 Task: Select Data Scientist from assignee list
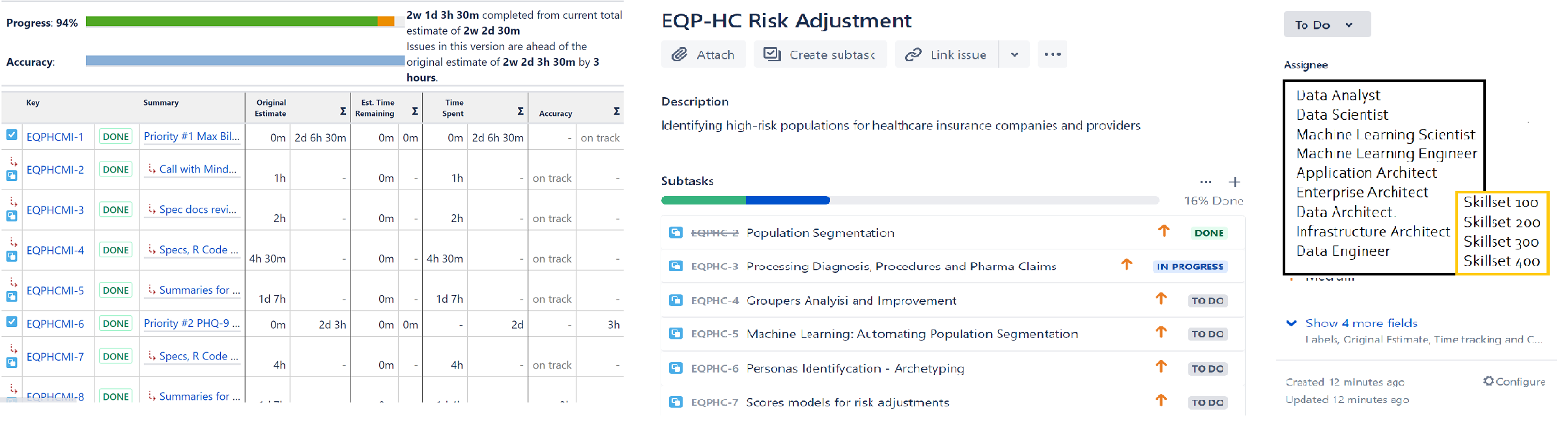tap(1341, 115)
